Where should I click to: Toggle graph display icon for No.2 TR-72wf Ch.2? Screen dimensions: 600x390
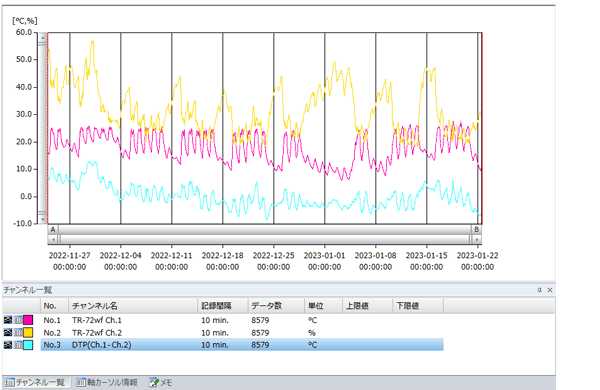pos(8,332)
